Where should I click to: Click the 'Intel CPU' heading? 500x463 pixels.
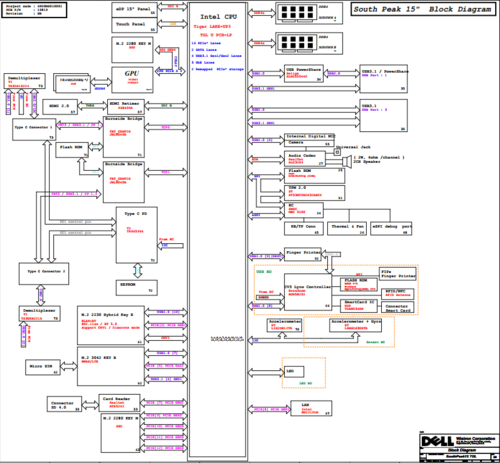(218, 17)
